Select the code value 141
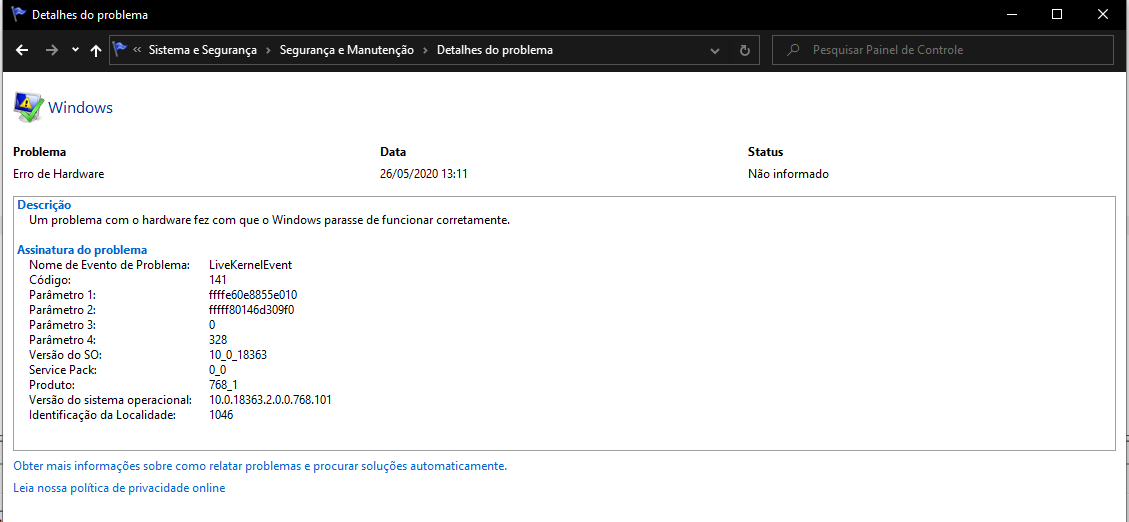 (217, 279)
